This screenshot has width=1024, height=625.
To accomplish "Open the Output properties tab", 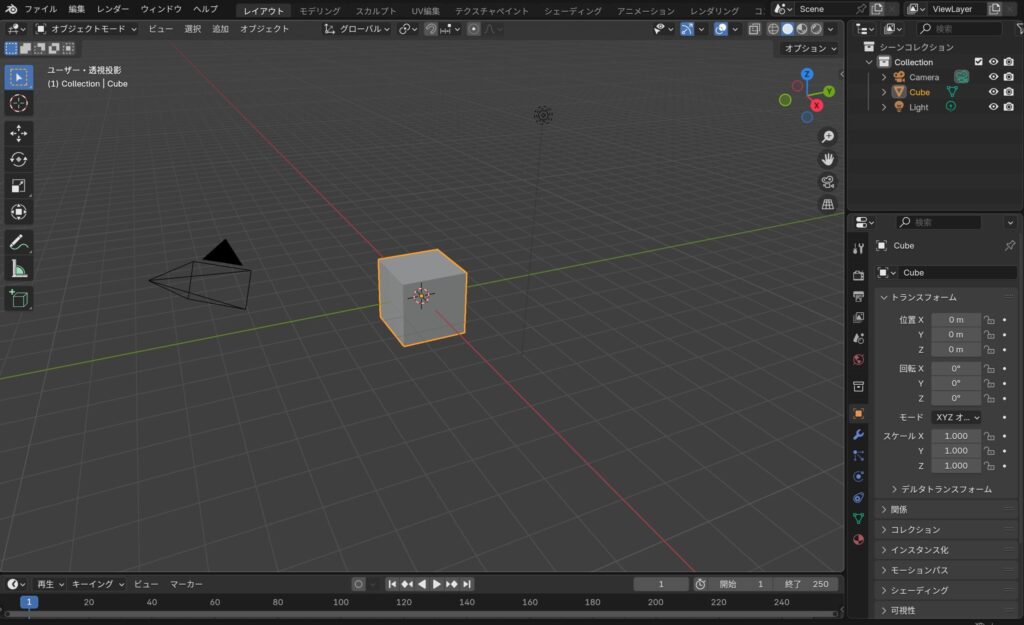I will tap(859, 296).
